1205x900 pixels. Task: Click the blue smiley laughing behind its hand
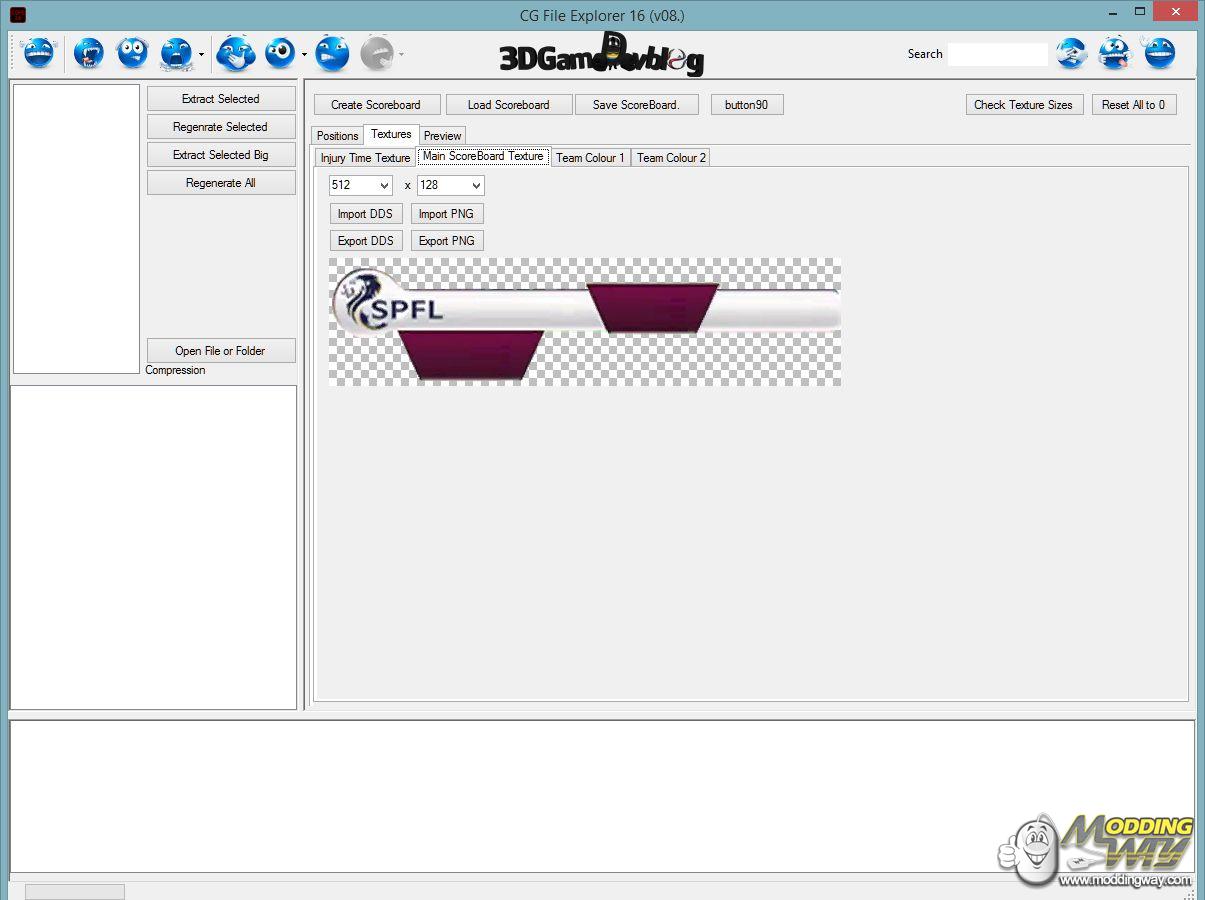pos(236,53)
